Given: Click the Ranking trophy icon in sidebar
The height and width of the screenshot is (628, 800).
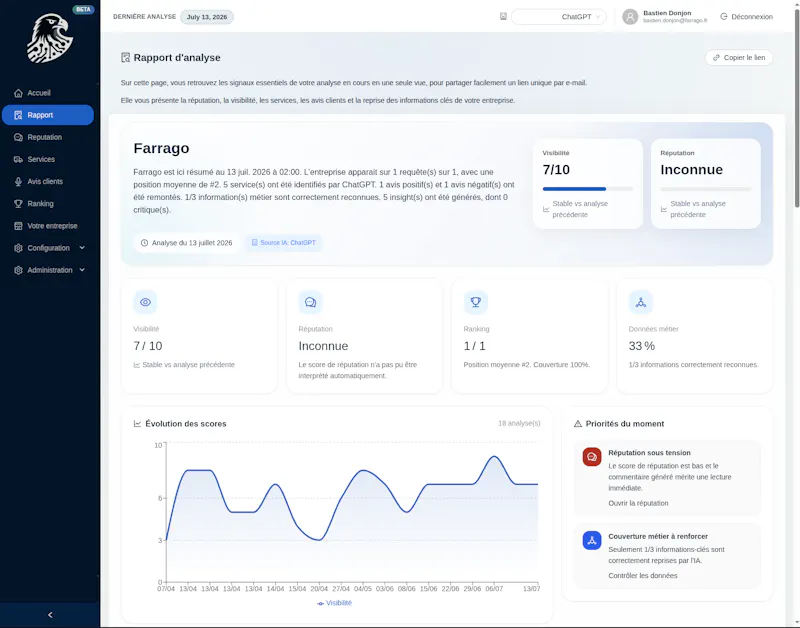Looking at the screenshot, I should [18, 204].
